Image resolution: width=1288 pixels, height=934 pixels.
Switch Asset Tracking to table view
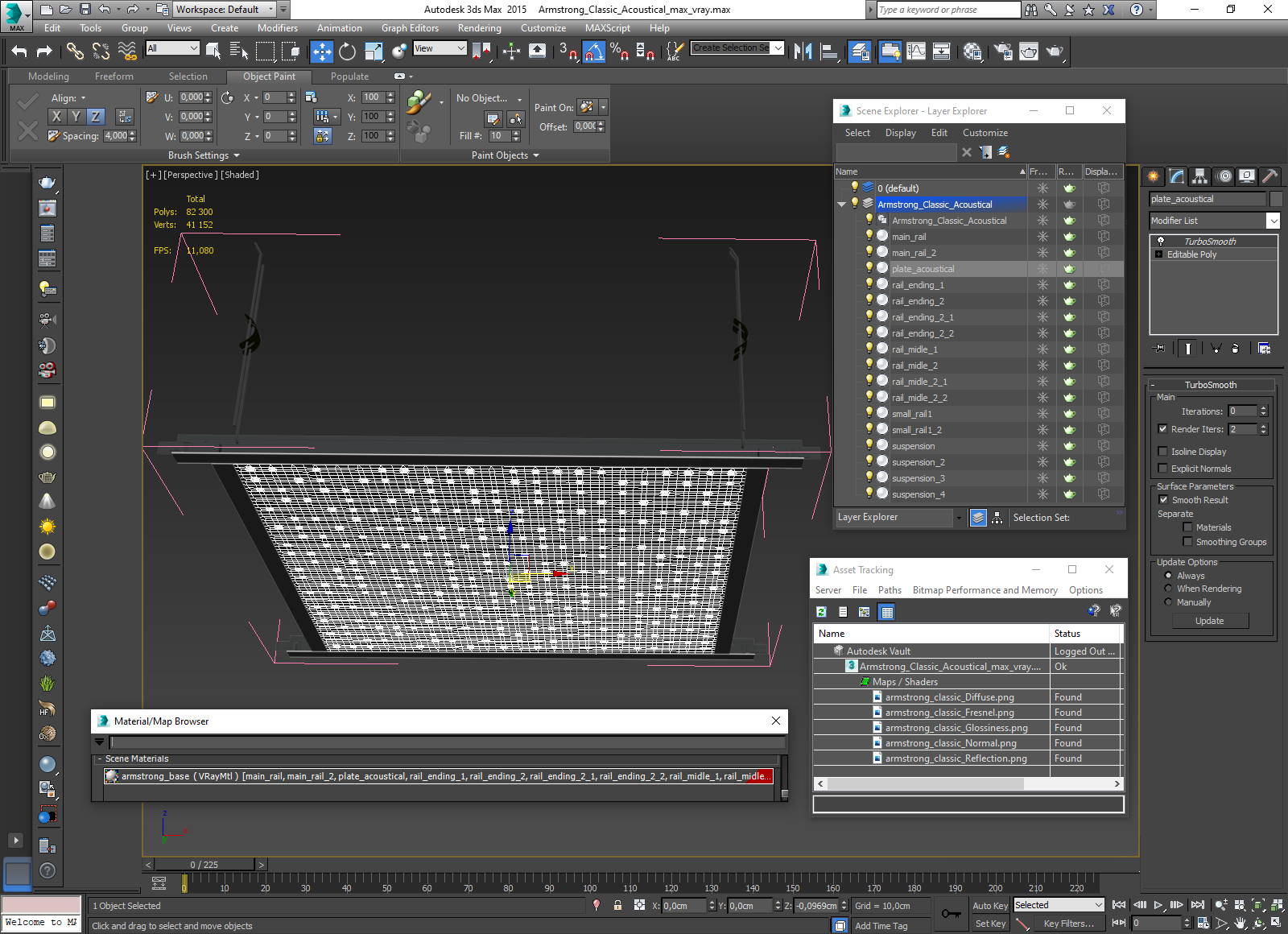pyautogui.click(x=887, y=612)
